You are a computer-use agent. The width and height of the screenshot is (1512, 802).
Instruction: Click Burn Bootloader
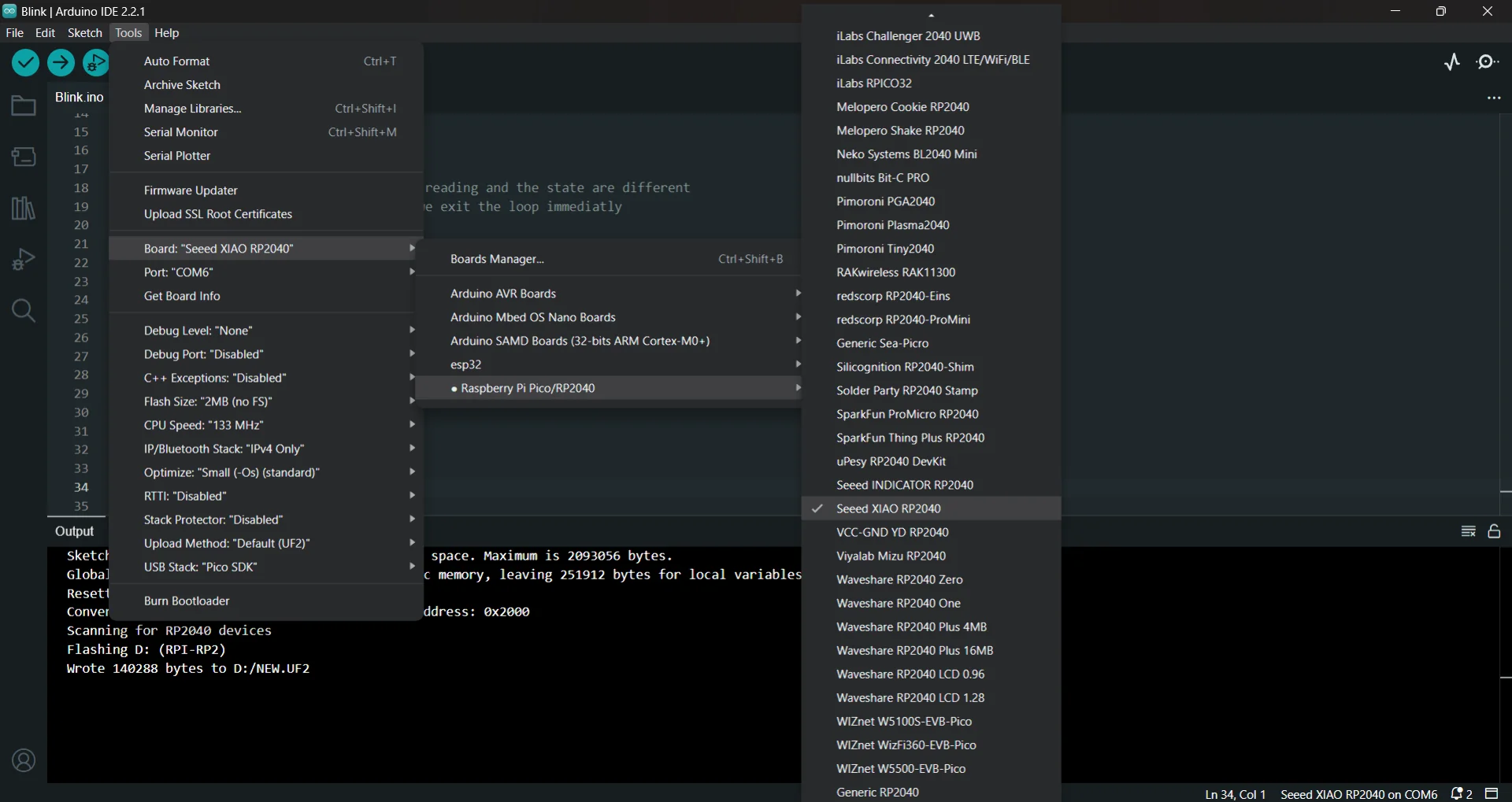187,601
